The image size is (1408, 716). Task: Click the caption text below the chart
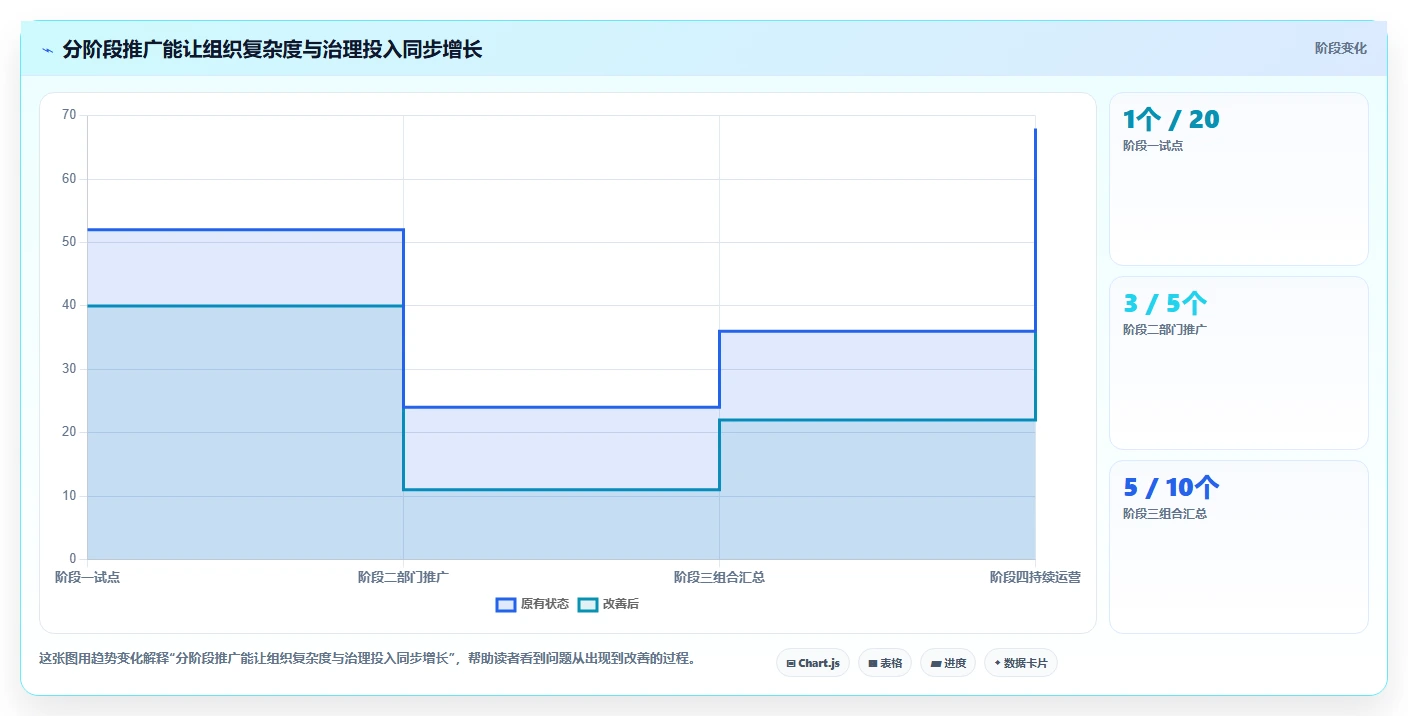pyautogui.click(x=367, y=659)
